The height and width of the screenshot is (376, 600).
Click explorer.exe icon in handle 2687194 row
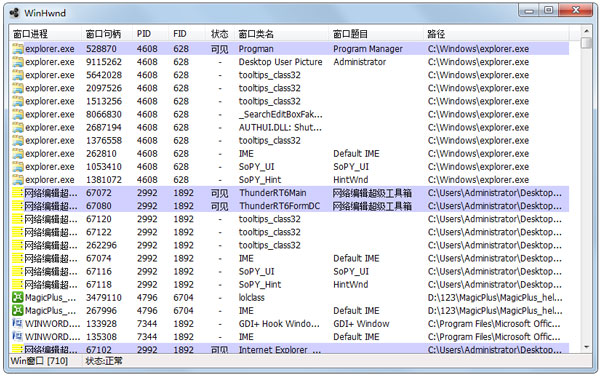click(x=18, y=127)
